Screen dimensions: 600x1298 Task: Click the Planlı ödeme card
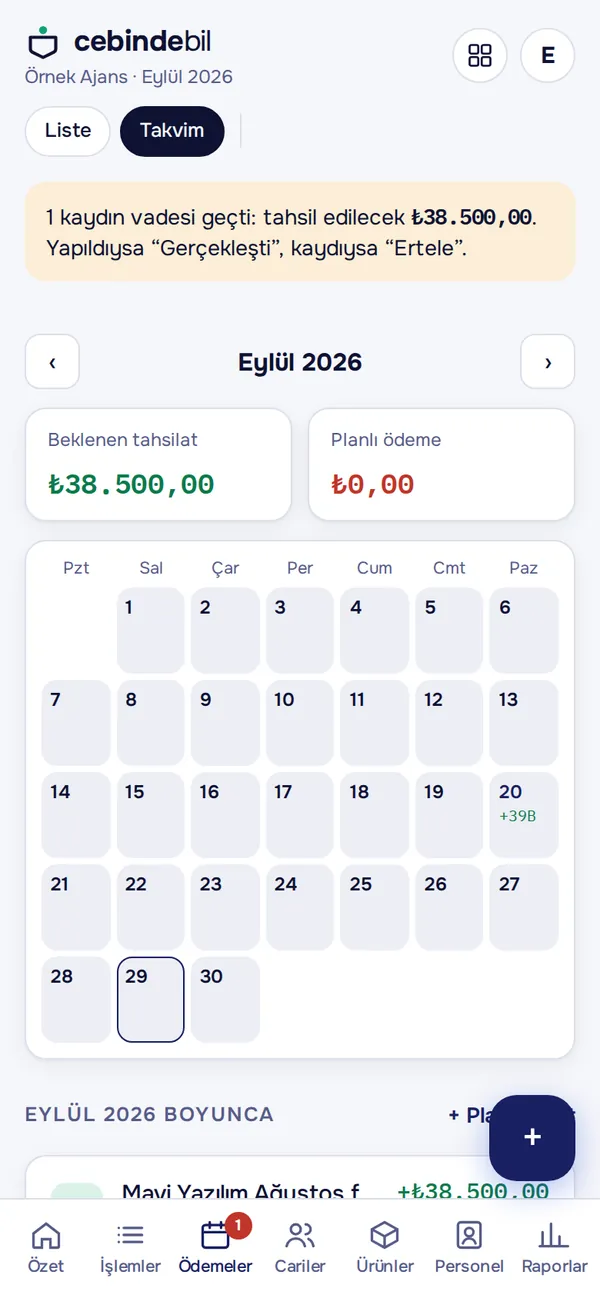click(x=442, y=464)
